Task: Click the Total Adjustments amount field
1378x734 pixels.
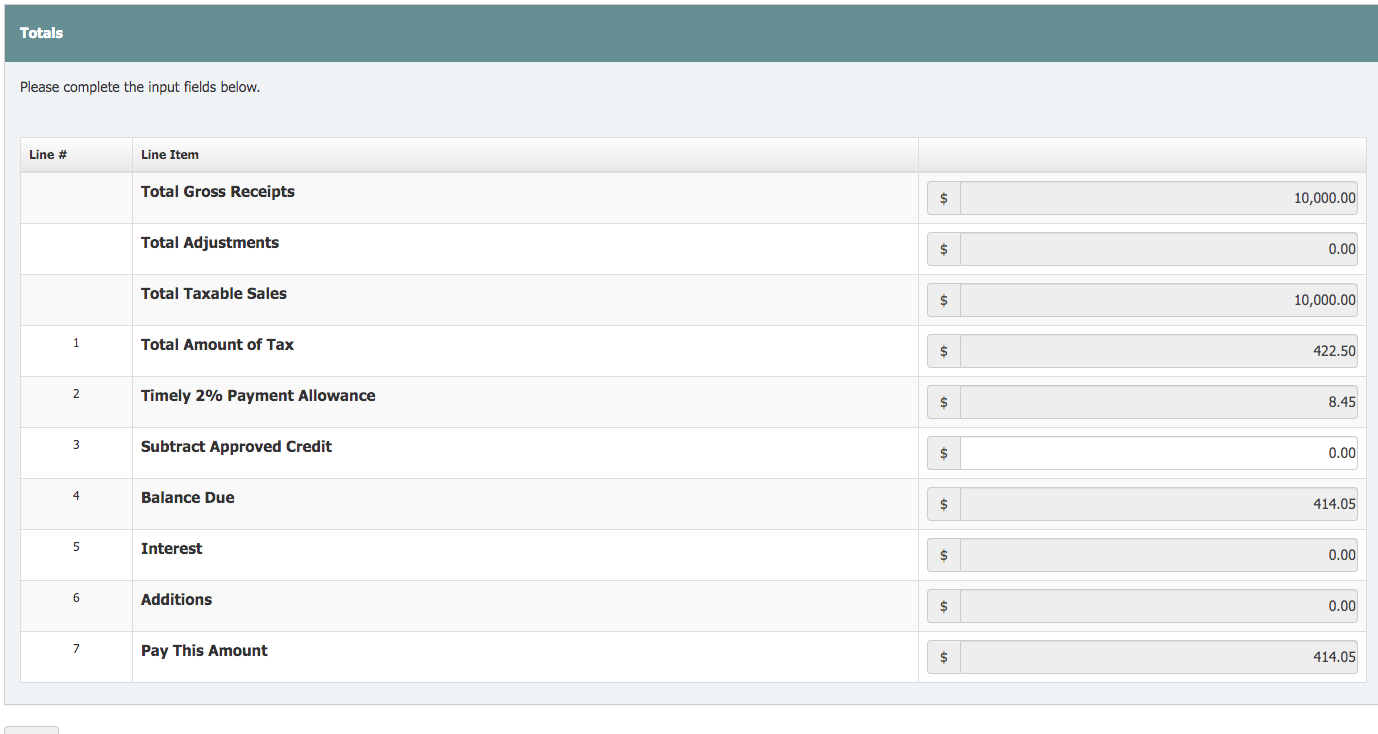Action: pos(1159,249)
